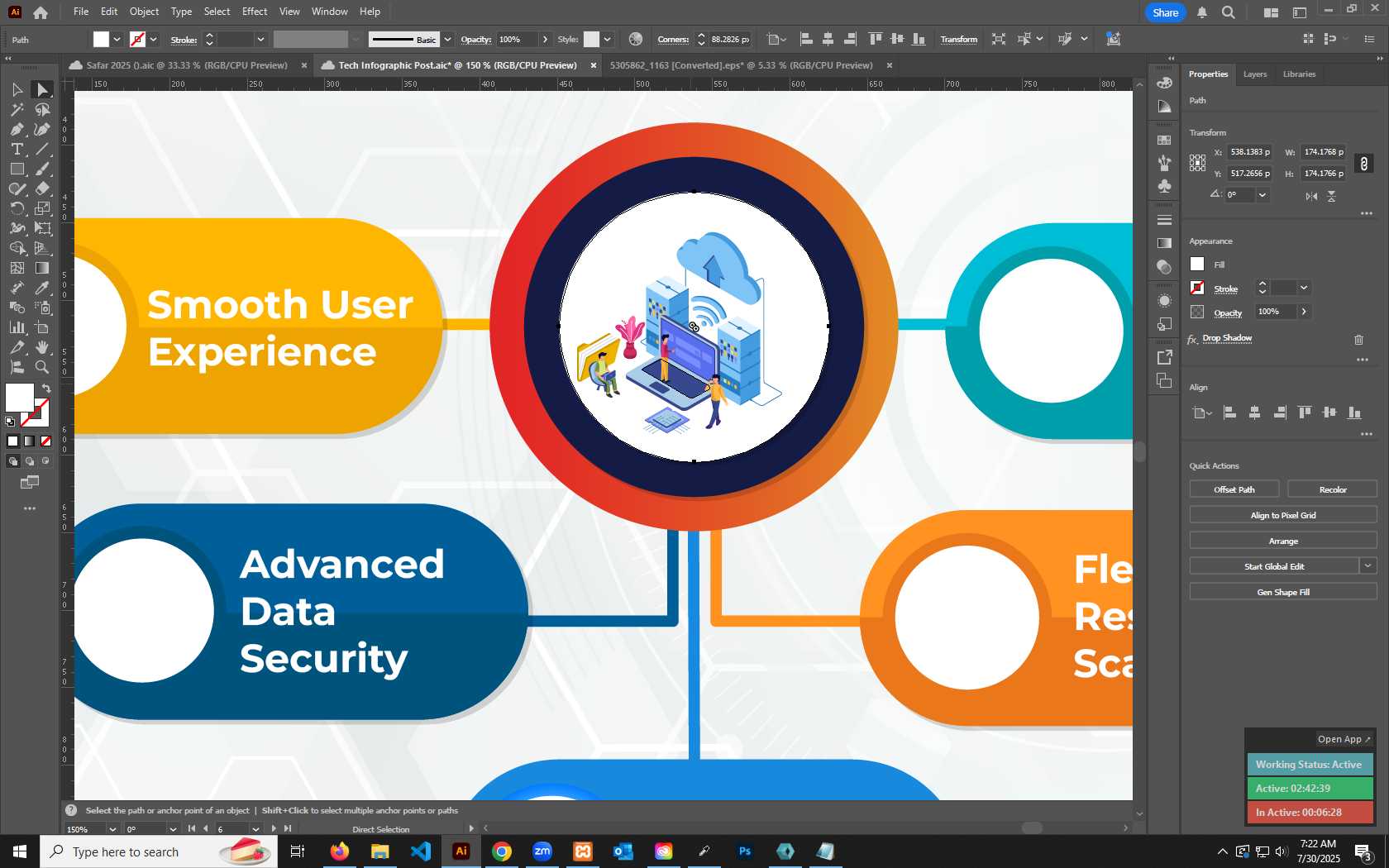Click the blue Share button

[1165, 12]
